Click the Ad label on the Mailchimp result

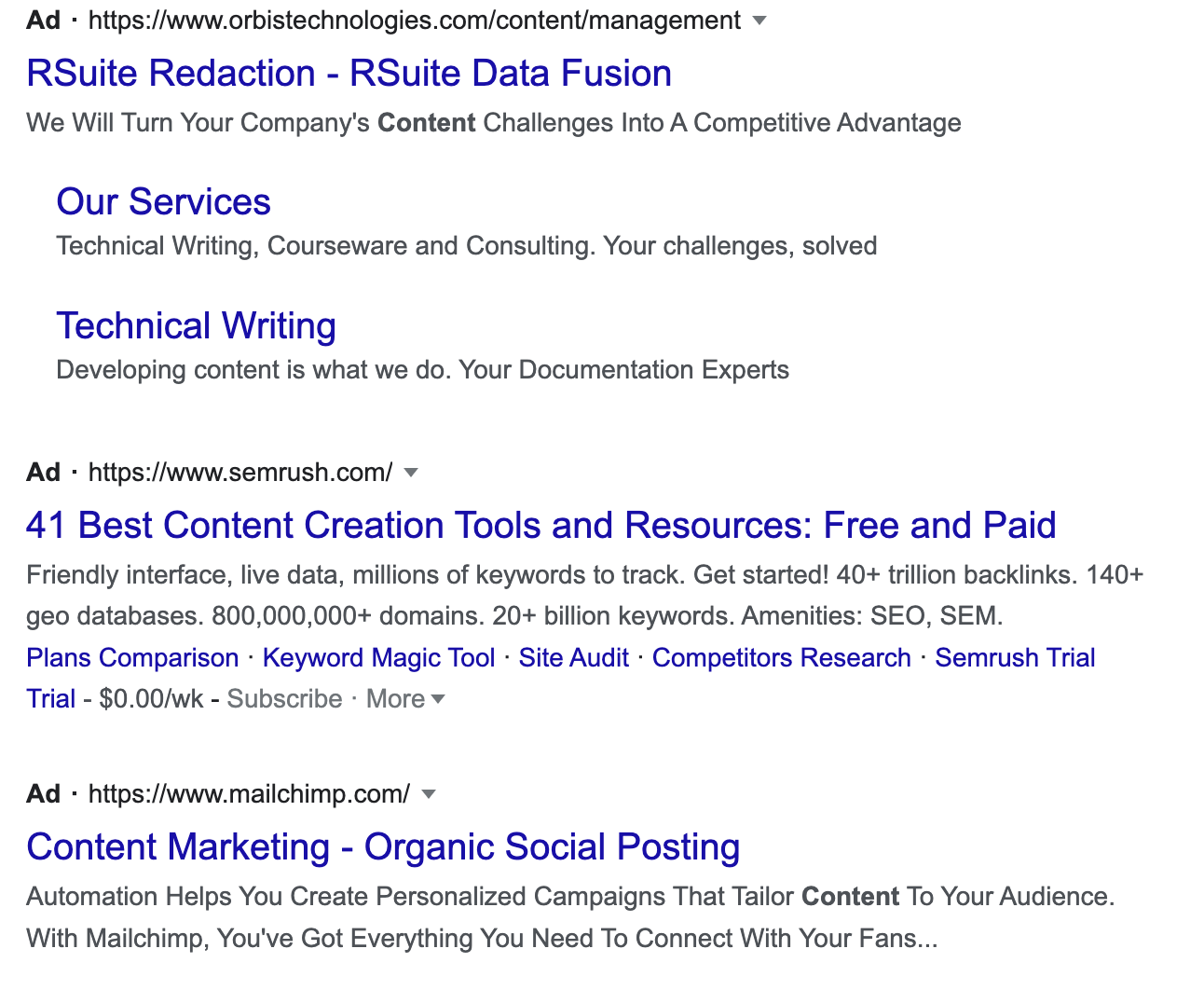pos(42,794)
